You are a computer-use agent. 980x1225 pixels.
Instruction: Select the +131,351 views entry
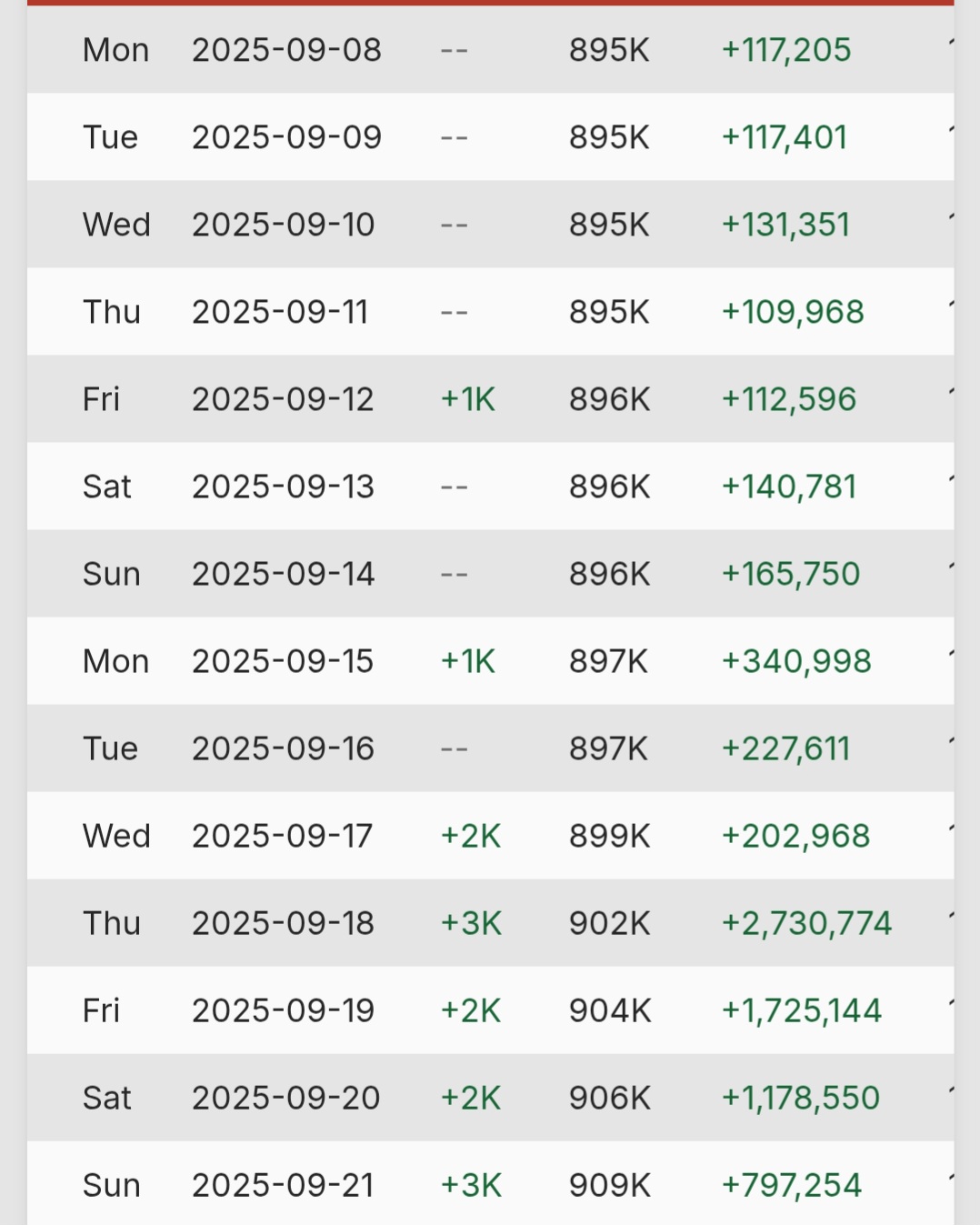click(x=785, y=225)
